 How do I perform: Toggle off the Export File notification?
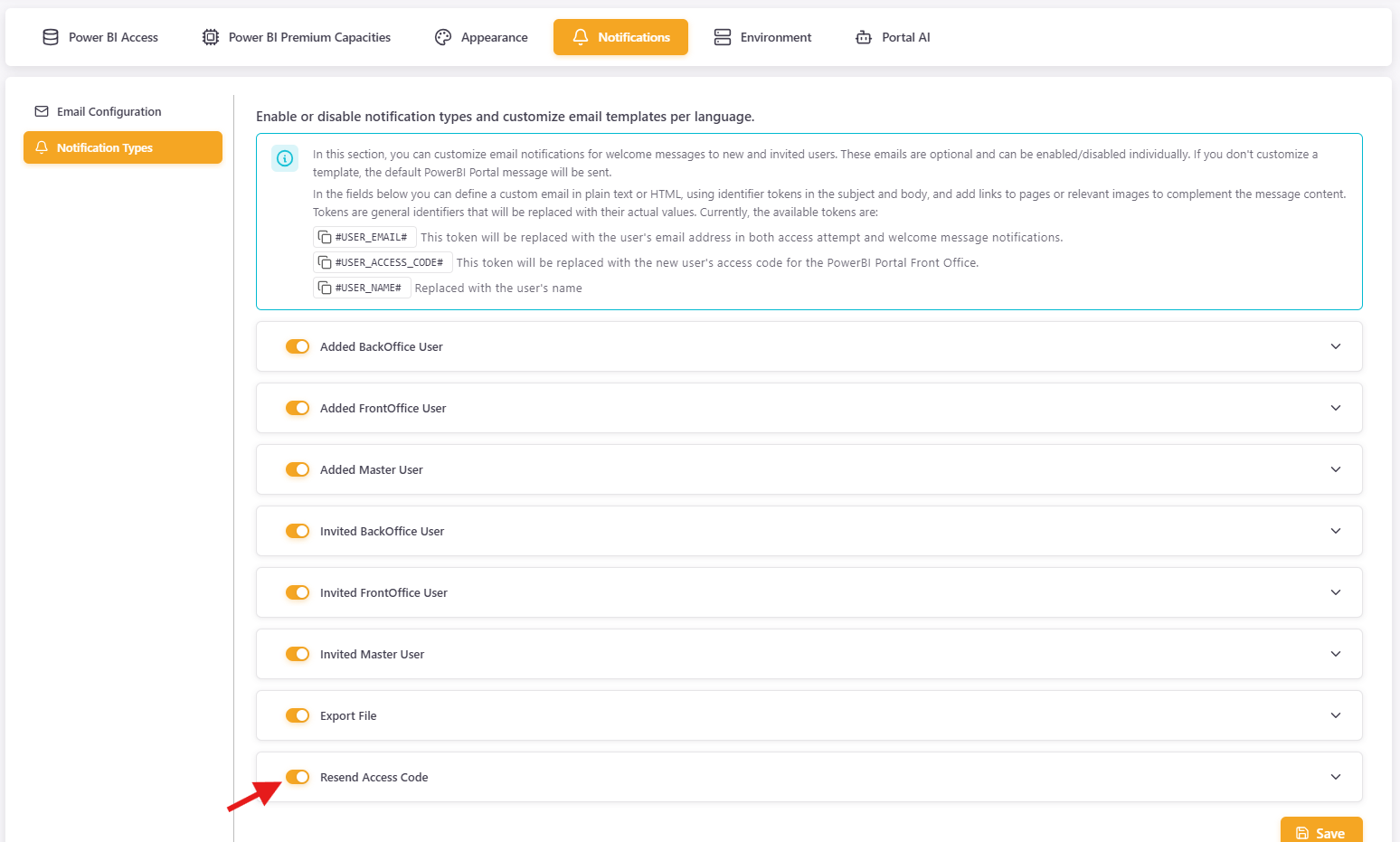click(298, 715)
